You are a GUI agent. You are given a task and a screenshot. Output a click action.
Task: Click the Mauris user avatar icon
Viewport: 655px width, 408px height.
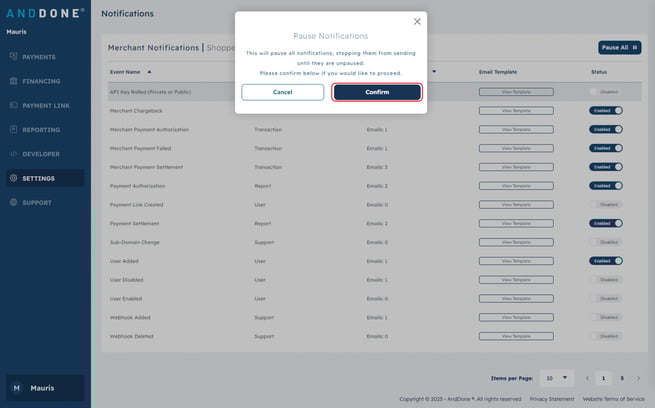pos(15,388)
